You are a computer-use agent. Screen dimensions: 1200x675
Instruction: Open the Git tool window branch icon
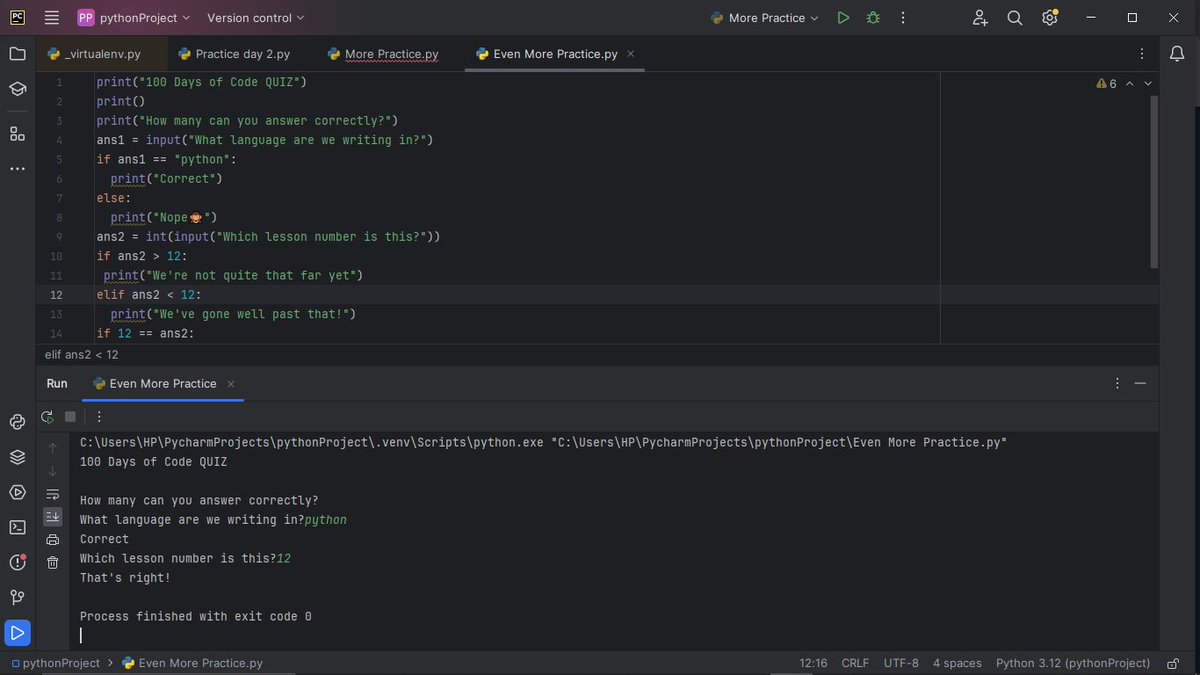[x=17, y=597]
